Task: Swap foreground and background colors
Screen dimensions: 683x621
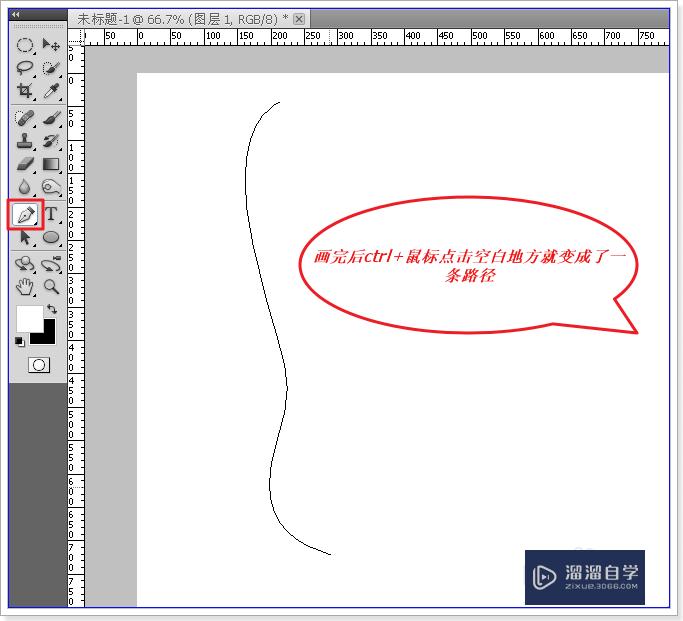Action: tap(52, 309)
